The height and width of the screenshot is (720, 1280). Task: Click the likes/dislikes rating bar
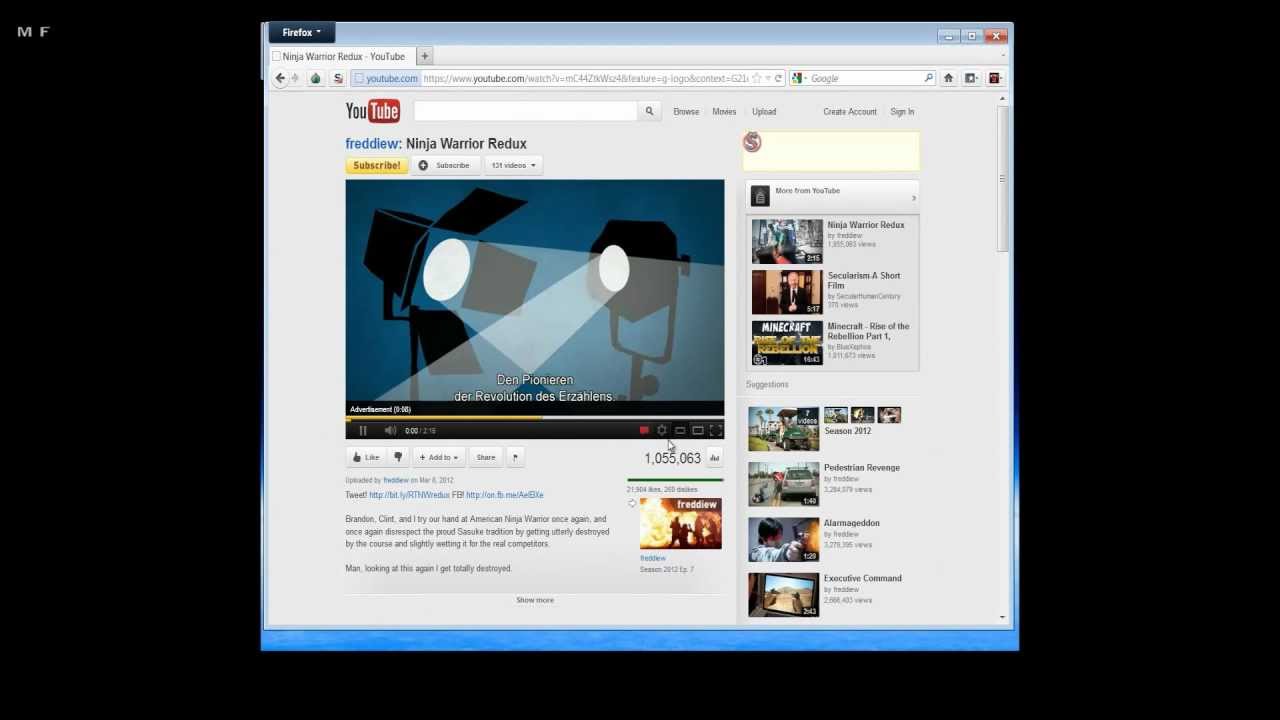point(675,480)
